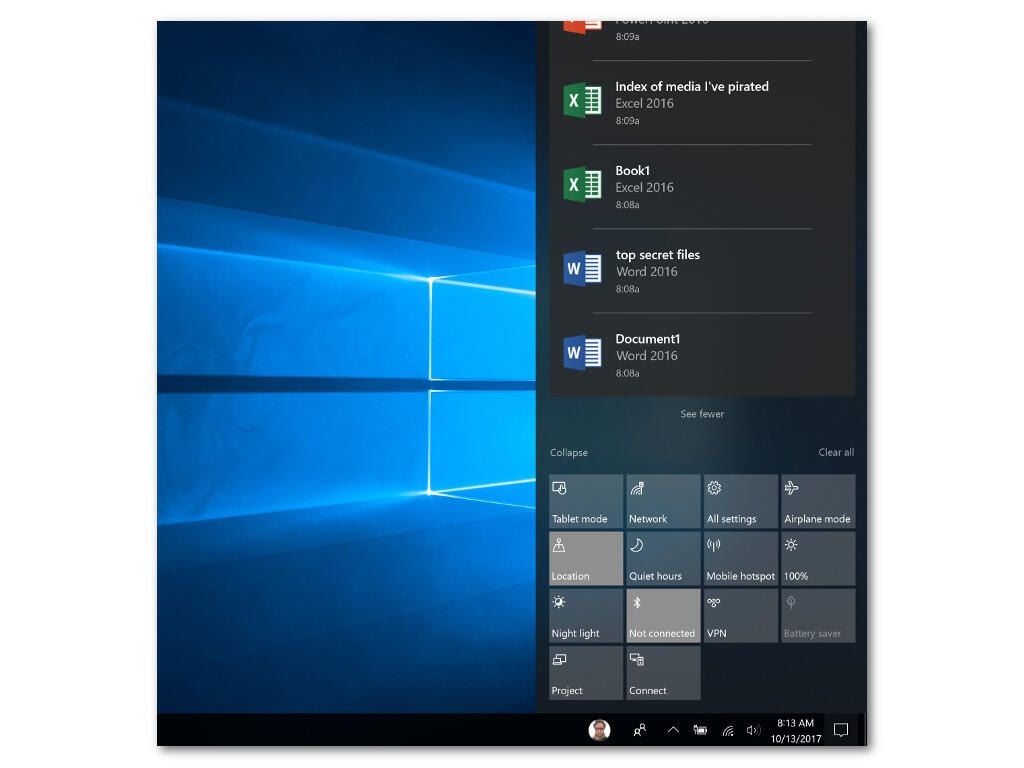Toggle Tablet mode quick action

pyautogui.click(x=586, y=502)
